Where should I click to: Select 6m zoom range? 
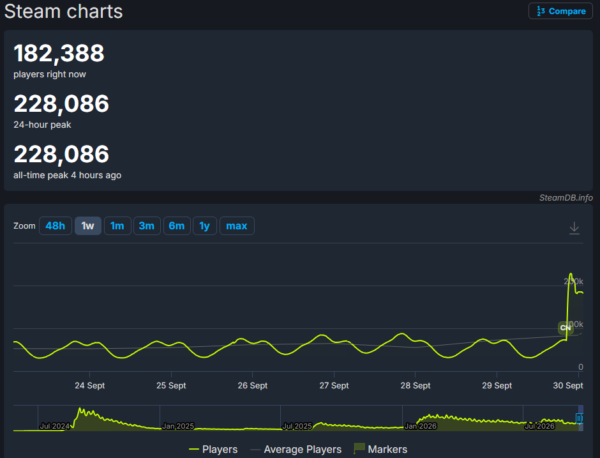[x=176, y=226]
